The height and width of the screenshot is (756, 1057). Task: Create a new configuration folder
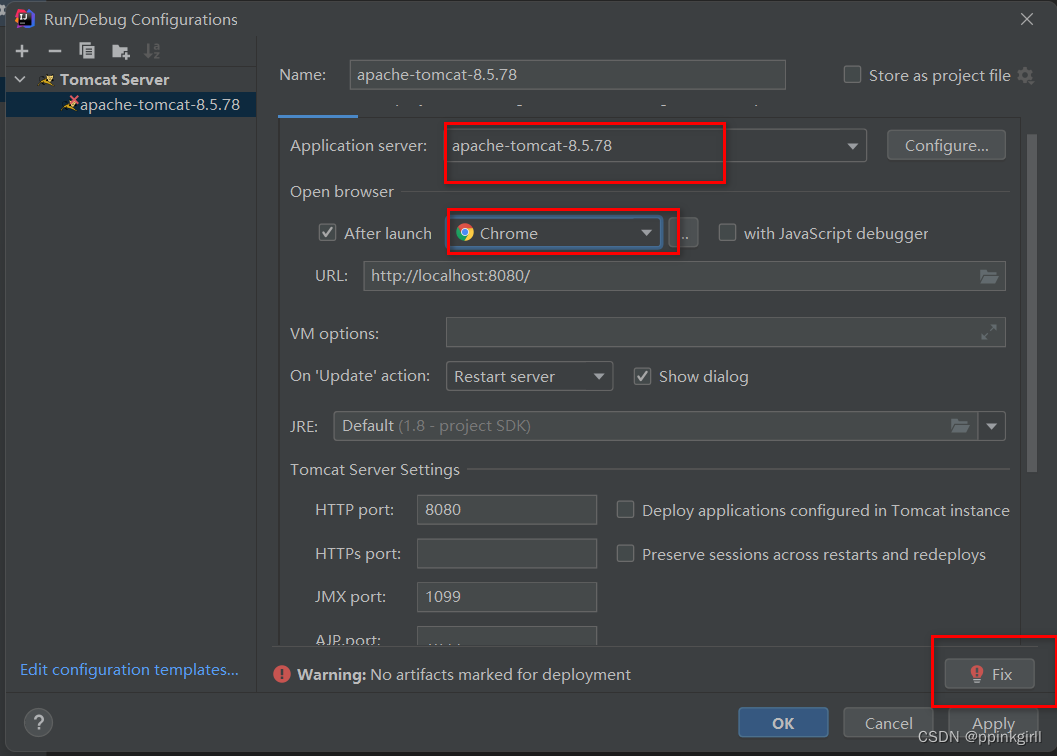pyautogui.click(x=120, y=51)
